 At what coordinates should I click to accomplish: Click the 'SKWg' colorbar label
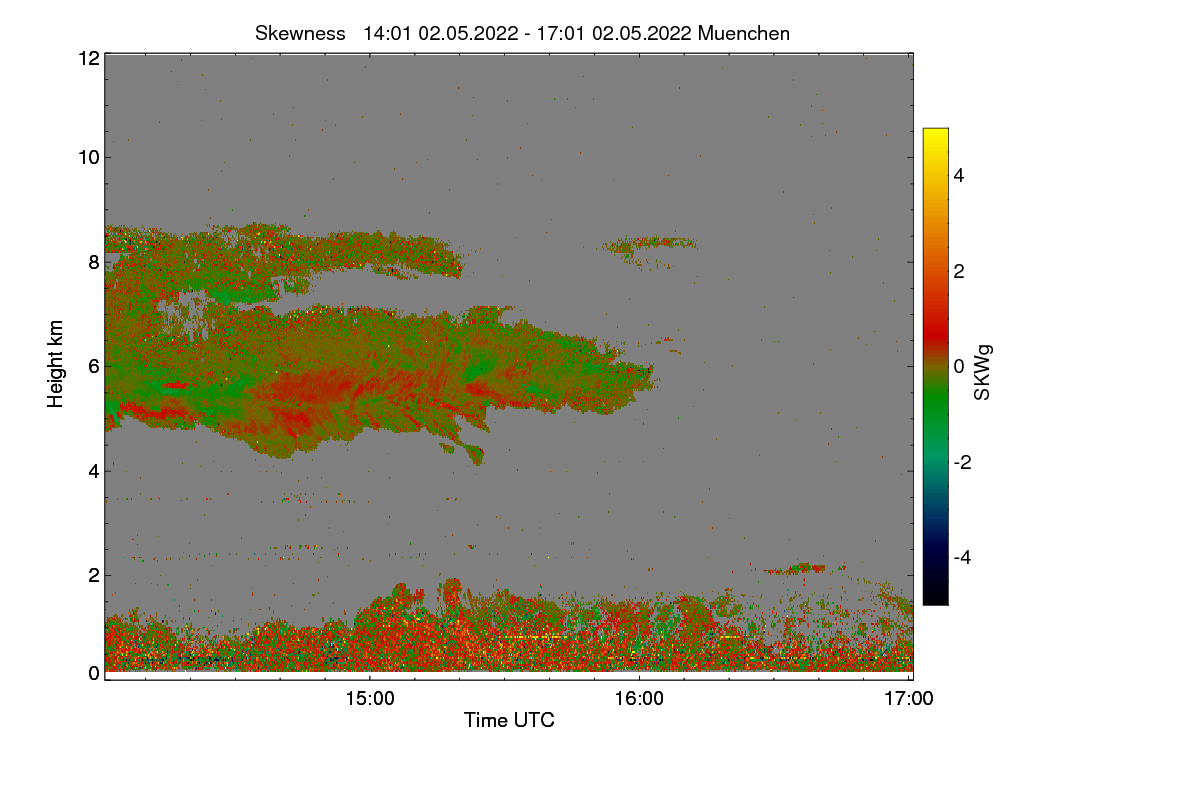pos(983,373)
